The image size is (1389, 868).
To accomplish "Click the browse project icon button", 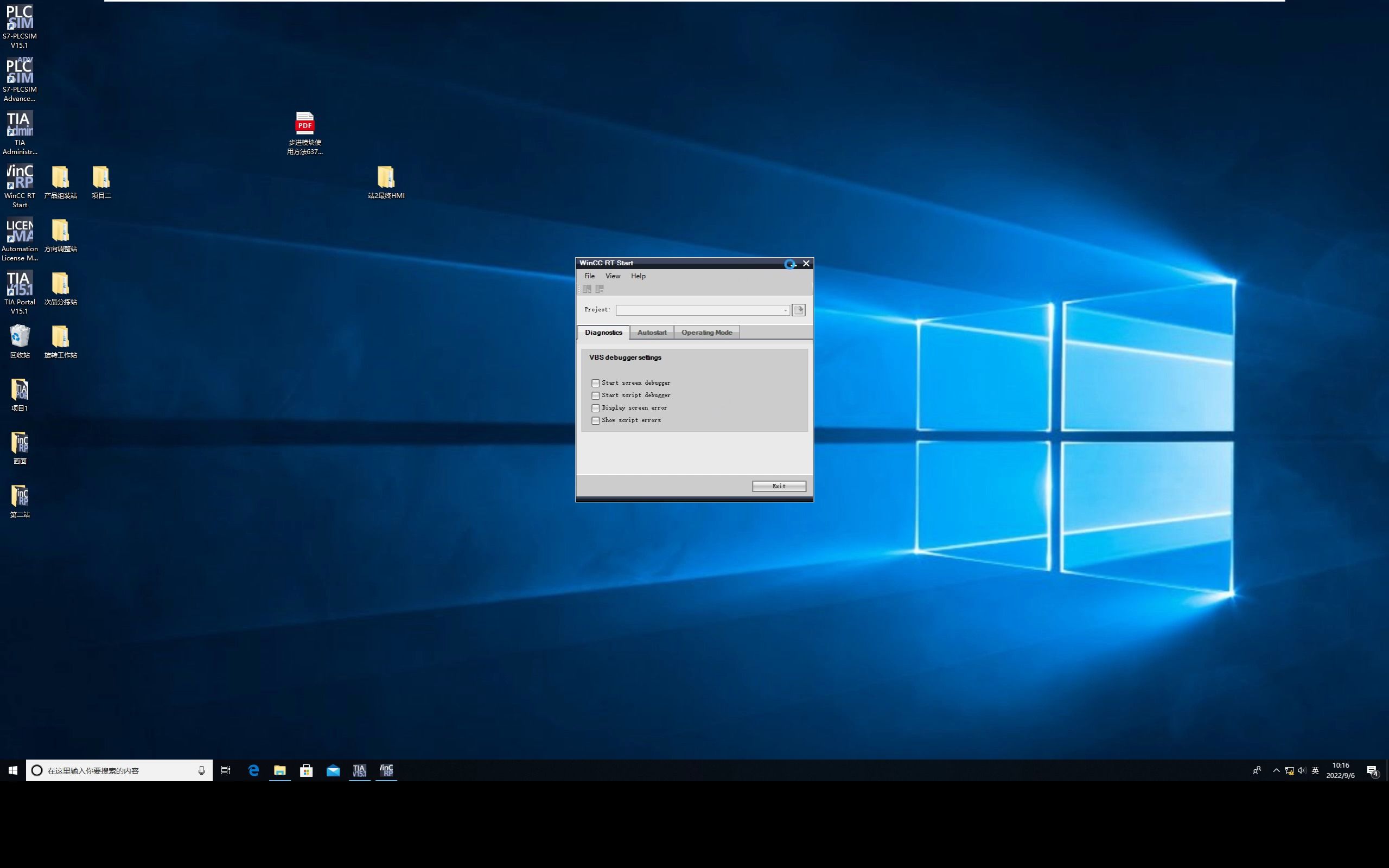I will coord(798,310).
